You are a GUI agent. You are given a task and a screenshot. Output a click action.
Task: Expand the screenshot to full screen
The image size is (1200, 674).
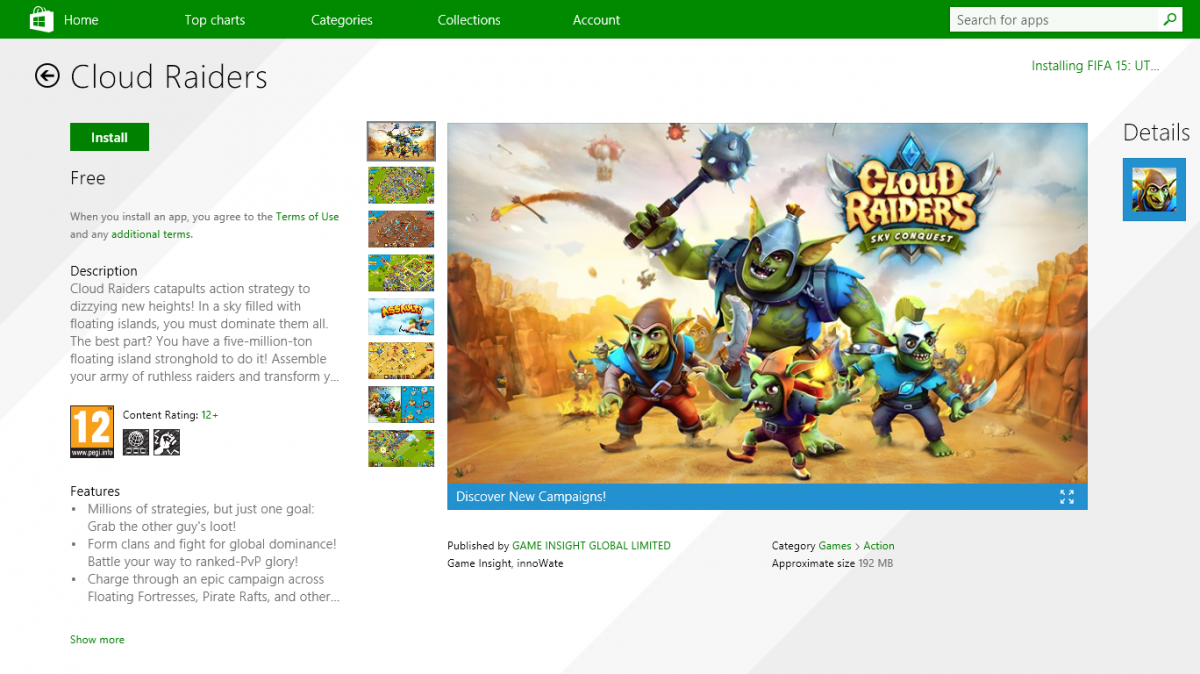(1066, 497)
